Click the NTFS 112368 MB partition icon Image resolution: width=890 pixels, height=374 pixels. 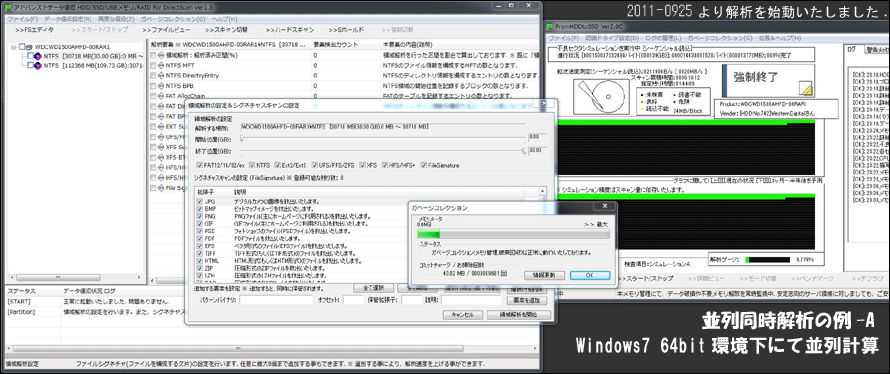pos(39,65)
